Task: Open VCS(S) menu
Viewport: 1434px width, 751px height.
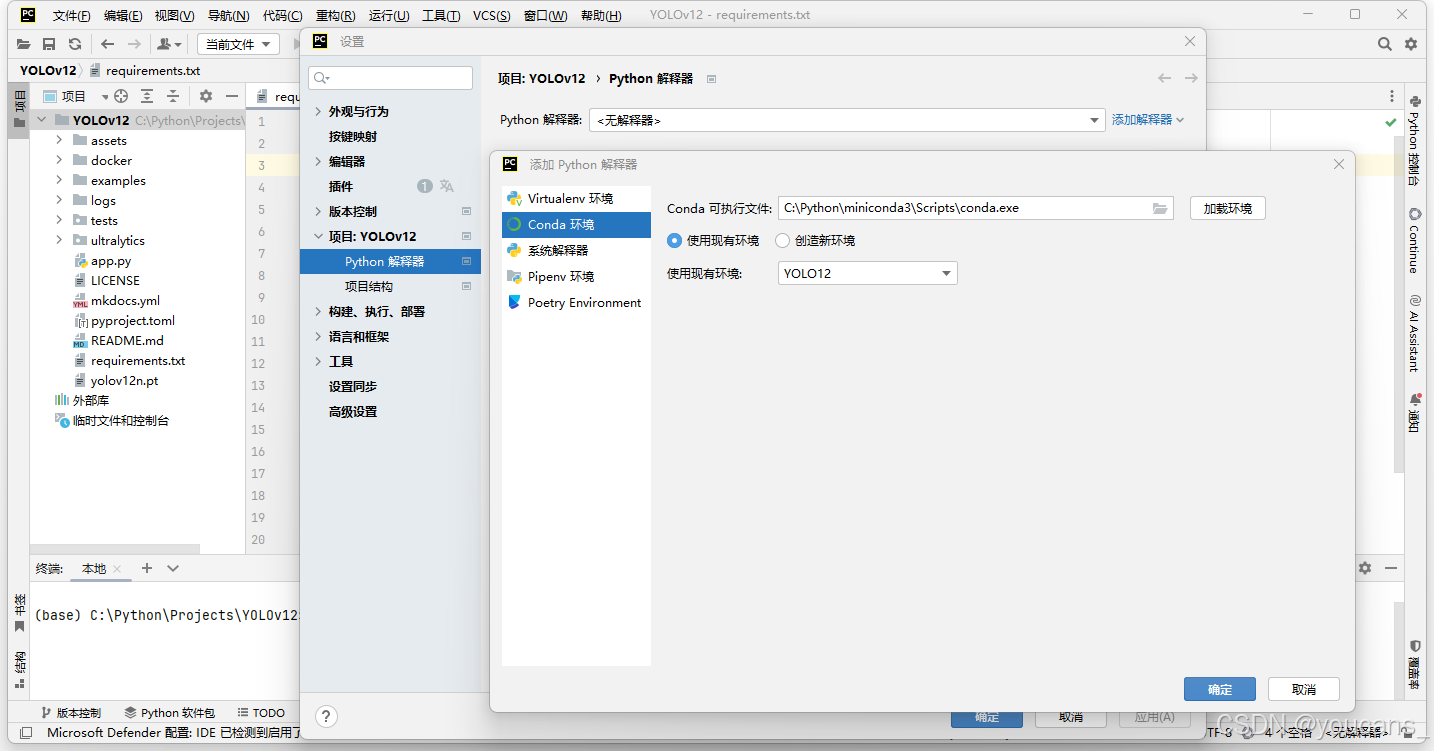Action: (492, 15)
